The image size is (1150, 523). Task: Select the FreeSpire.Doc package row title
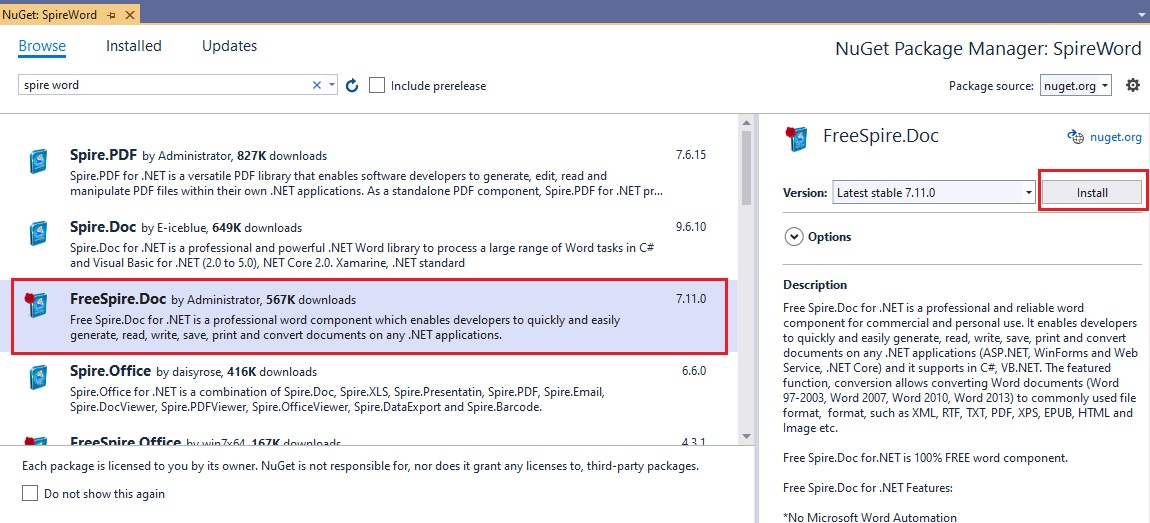(118, 299)
